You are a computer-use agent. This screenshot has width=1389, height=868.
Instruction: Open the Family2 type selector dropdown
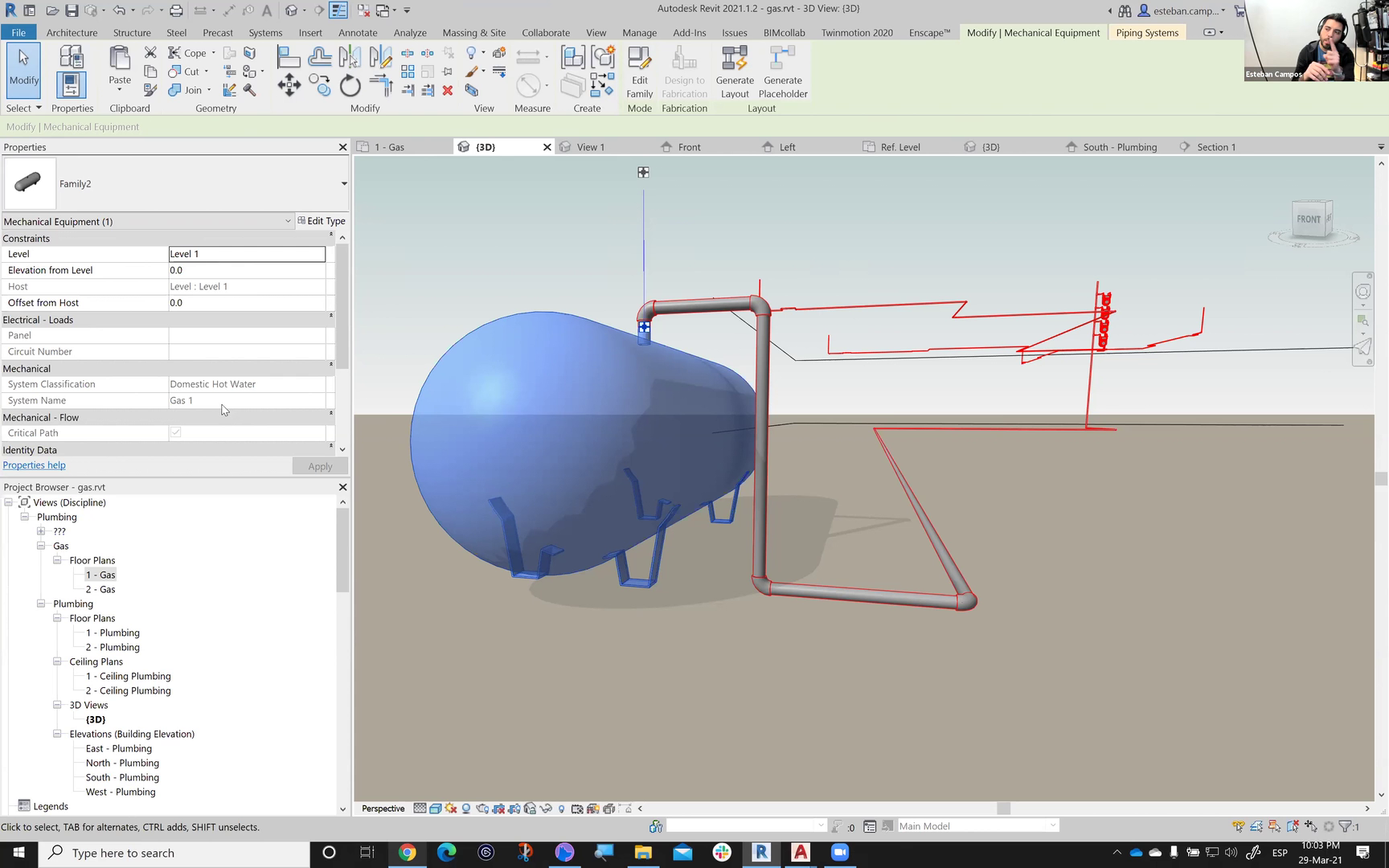pos(344,184)
